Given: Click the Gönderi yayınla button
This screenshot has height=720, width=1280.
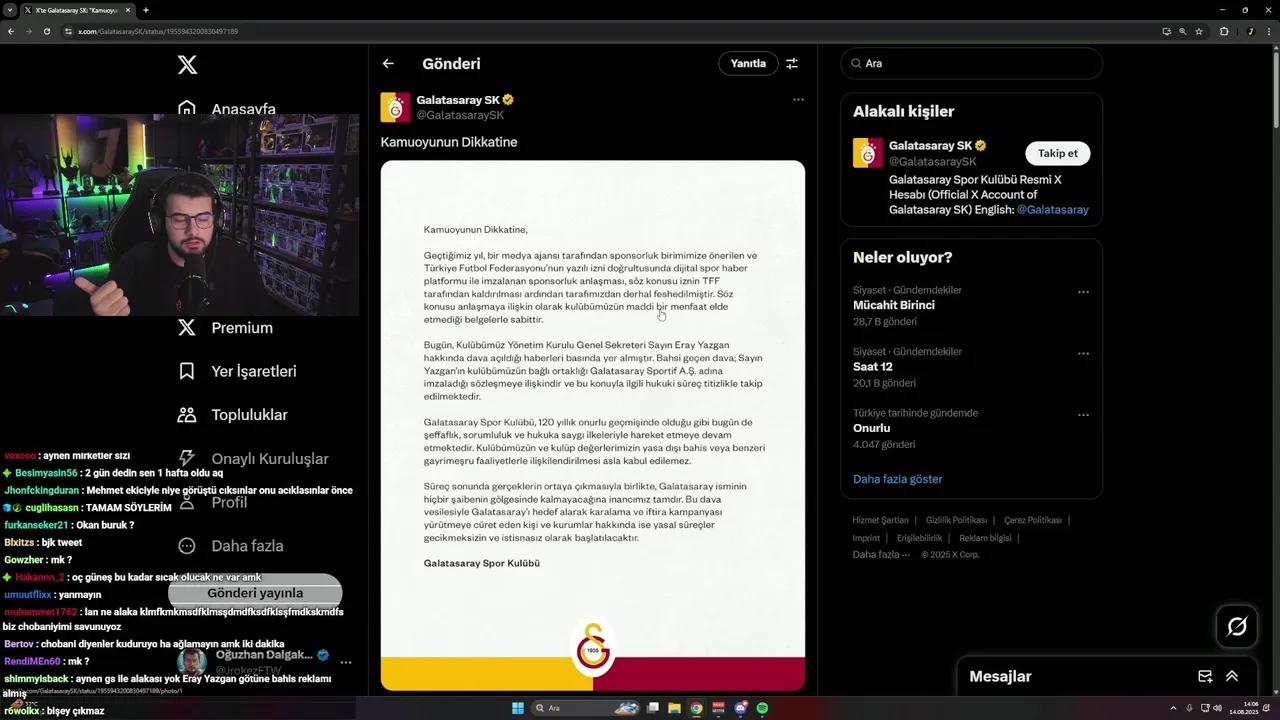Looking at the screenshot, I should [x=255, y=593].
